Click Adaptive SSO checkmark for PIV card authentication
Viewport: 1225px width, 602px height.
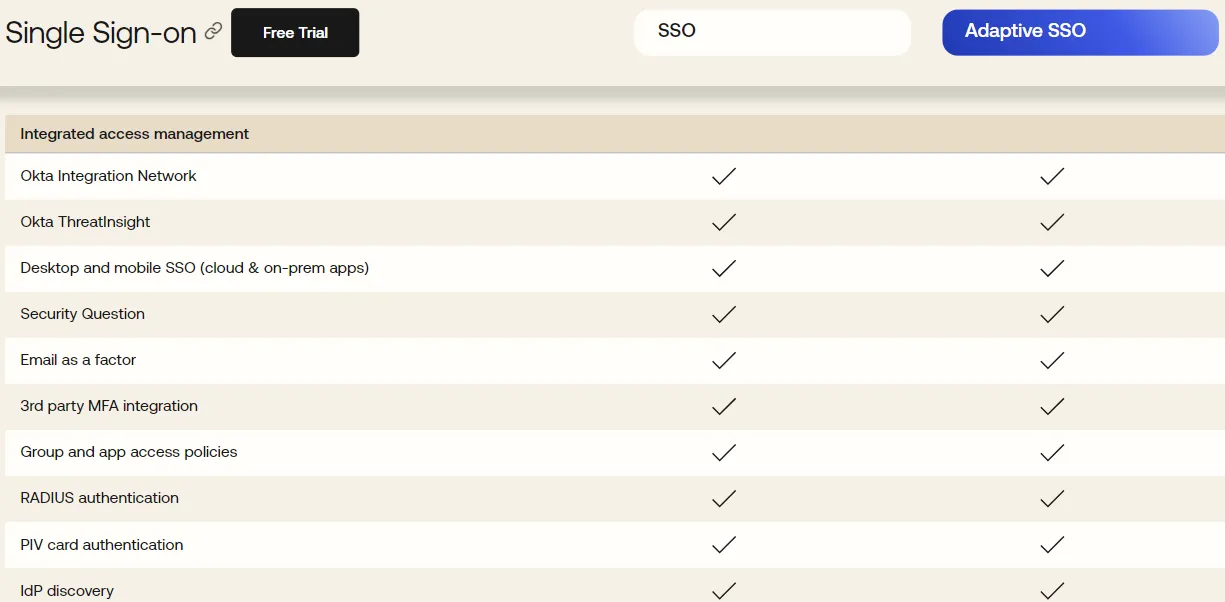click(1052, 545)
